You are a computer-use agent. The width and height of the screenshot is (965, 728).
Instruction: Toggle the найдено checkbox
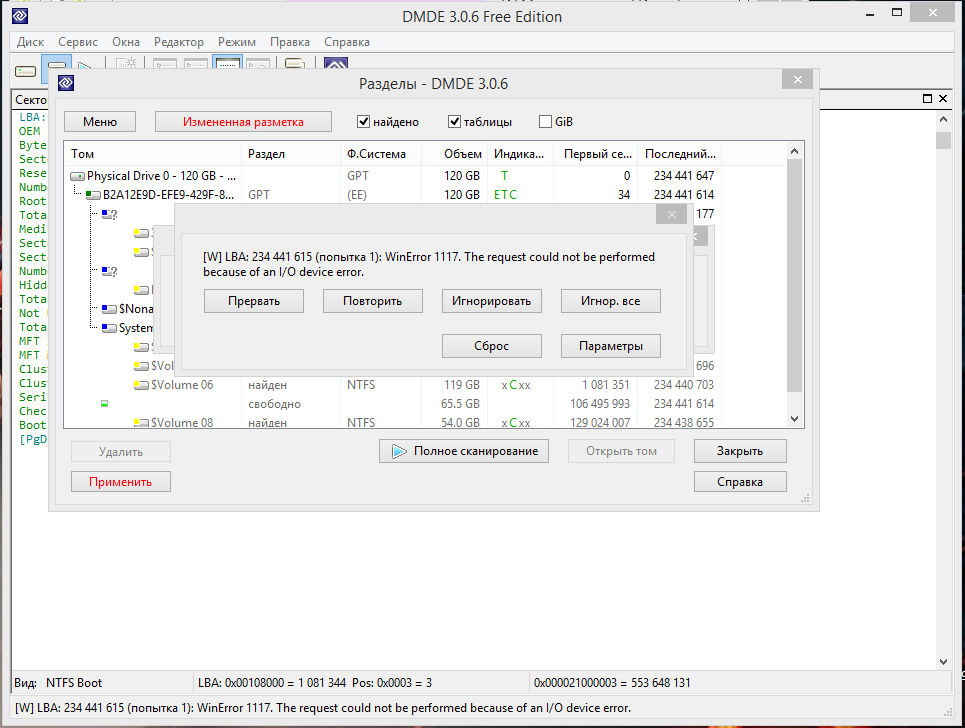363,122
